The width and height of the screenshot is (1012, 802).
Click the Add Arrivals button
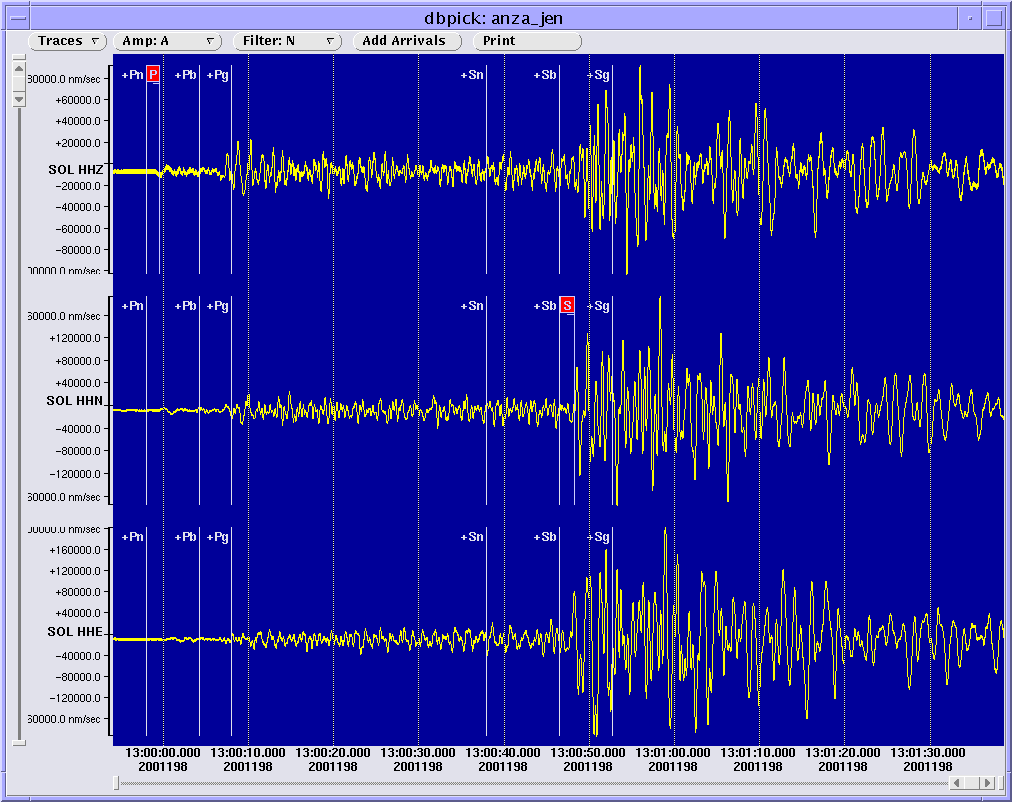pos(407,41)
